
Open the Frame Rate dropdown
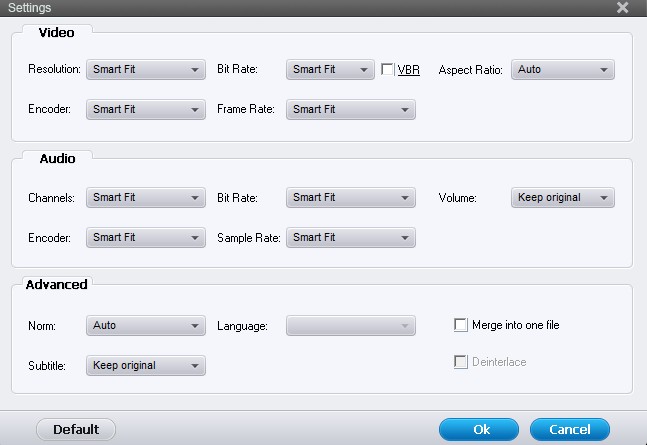(350, 110)
